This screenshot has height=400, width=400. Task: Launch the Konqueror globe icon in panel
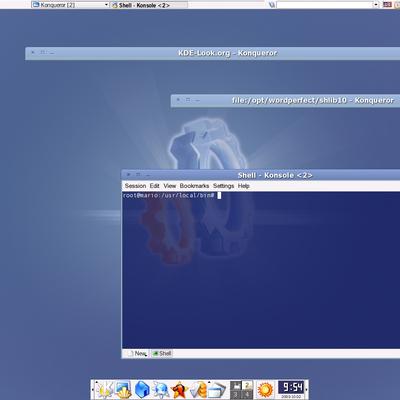(x=161, y=389)
